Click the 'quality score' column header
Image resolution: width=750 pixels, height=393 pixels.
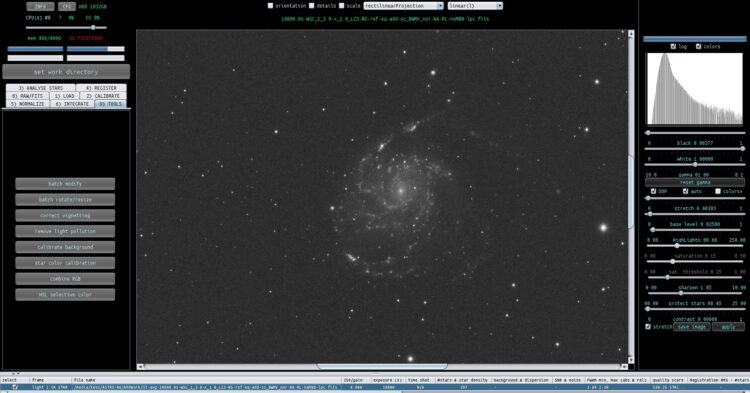[668, 380]
